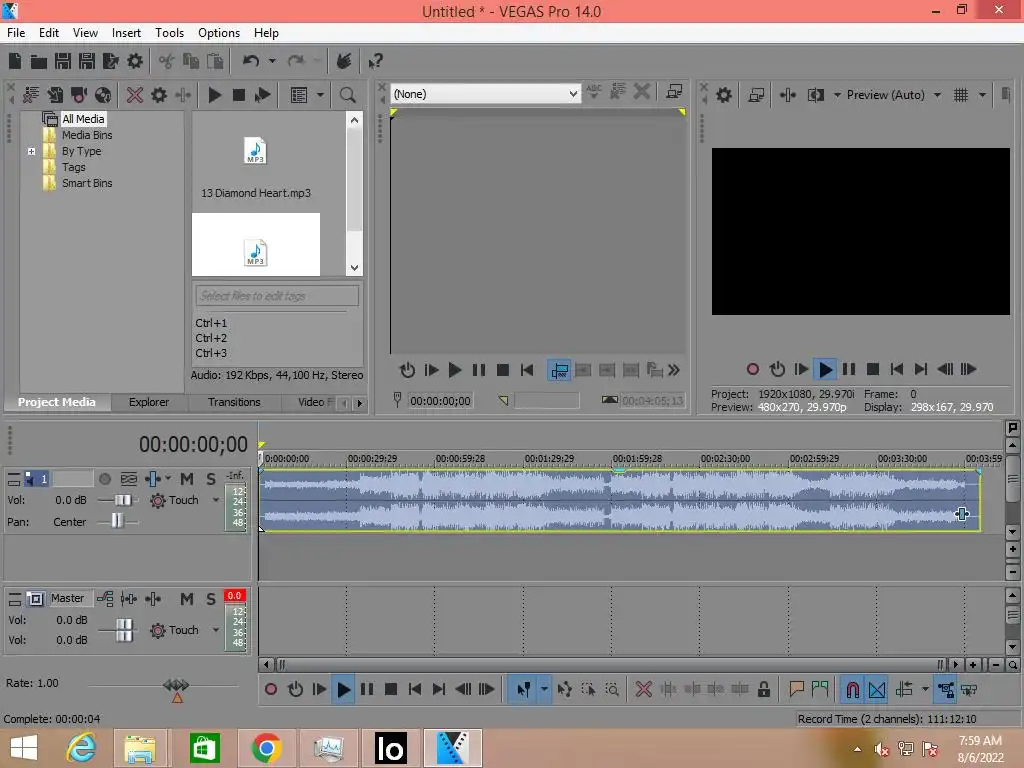Click Interactive Tutorials icon in main toolbar
Viewport: 1024px width, 768px height.
(344, 61)
